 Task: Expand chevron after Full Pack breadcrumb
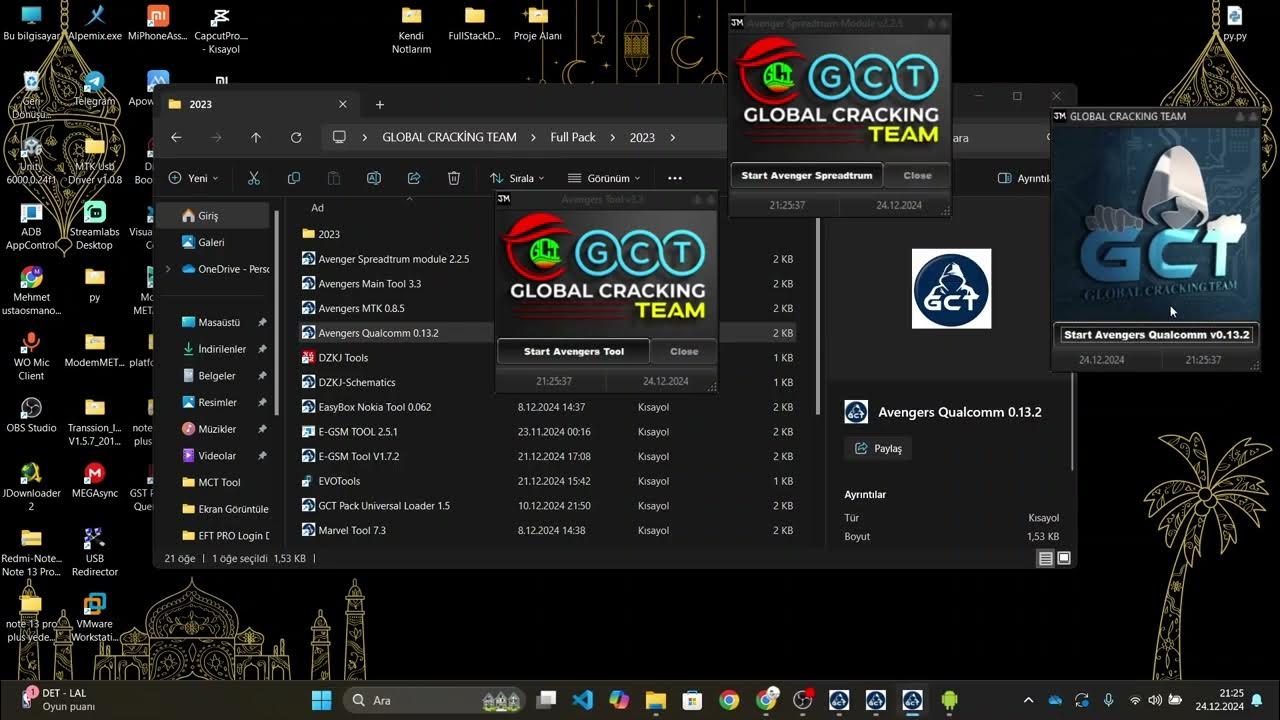pyautogui.click(x=611, y=137)
